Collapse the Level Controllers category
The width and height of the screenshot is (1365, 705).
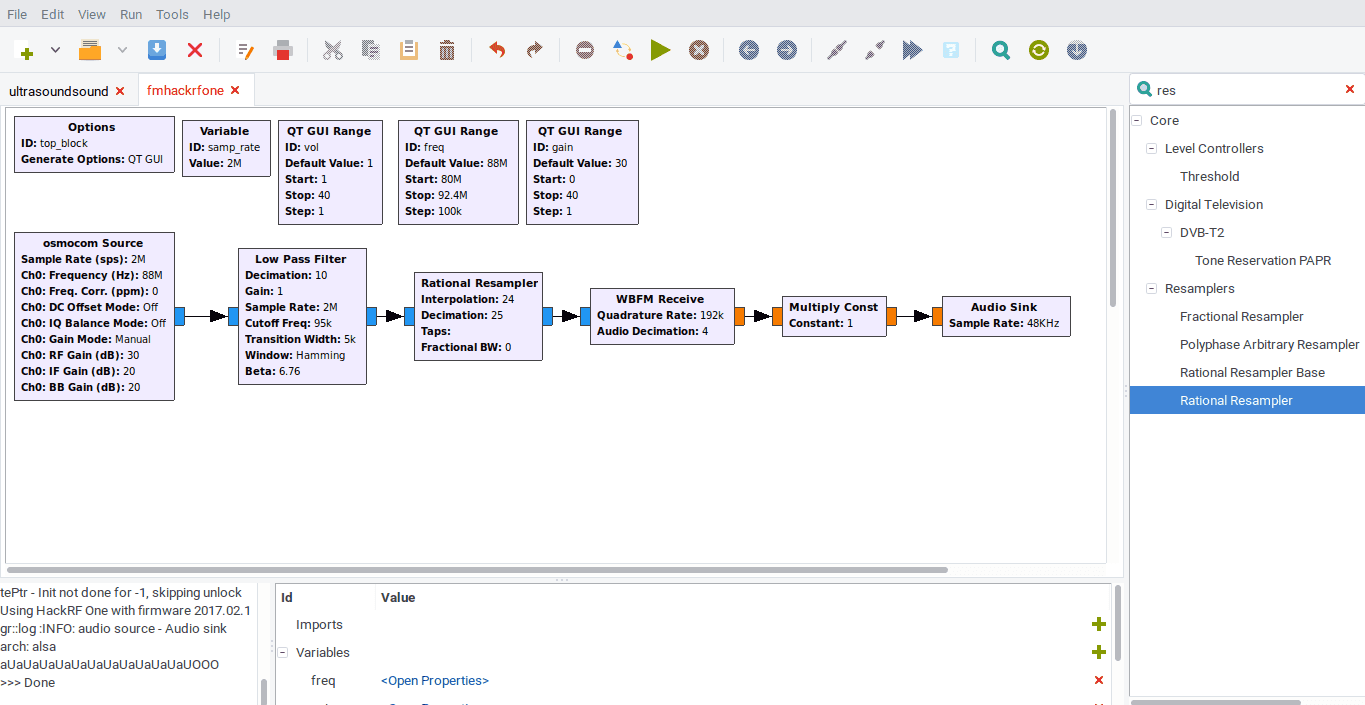(x=1151, y=149)
